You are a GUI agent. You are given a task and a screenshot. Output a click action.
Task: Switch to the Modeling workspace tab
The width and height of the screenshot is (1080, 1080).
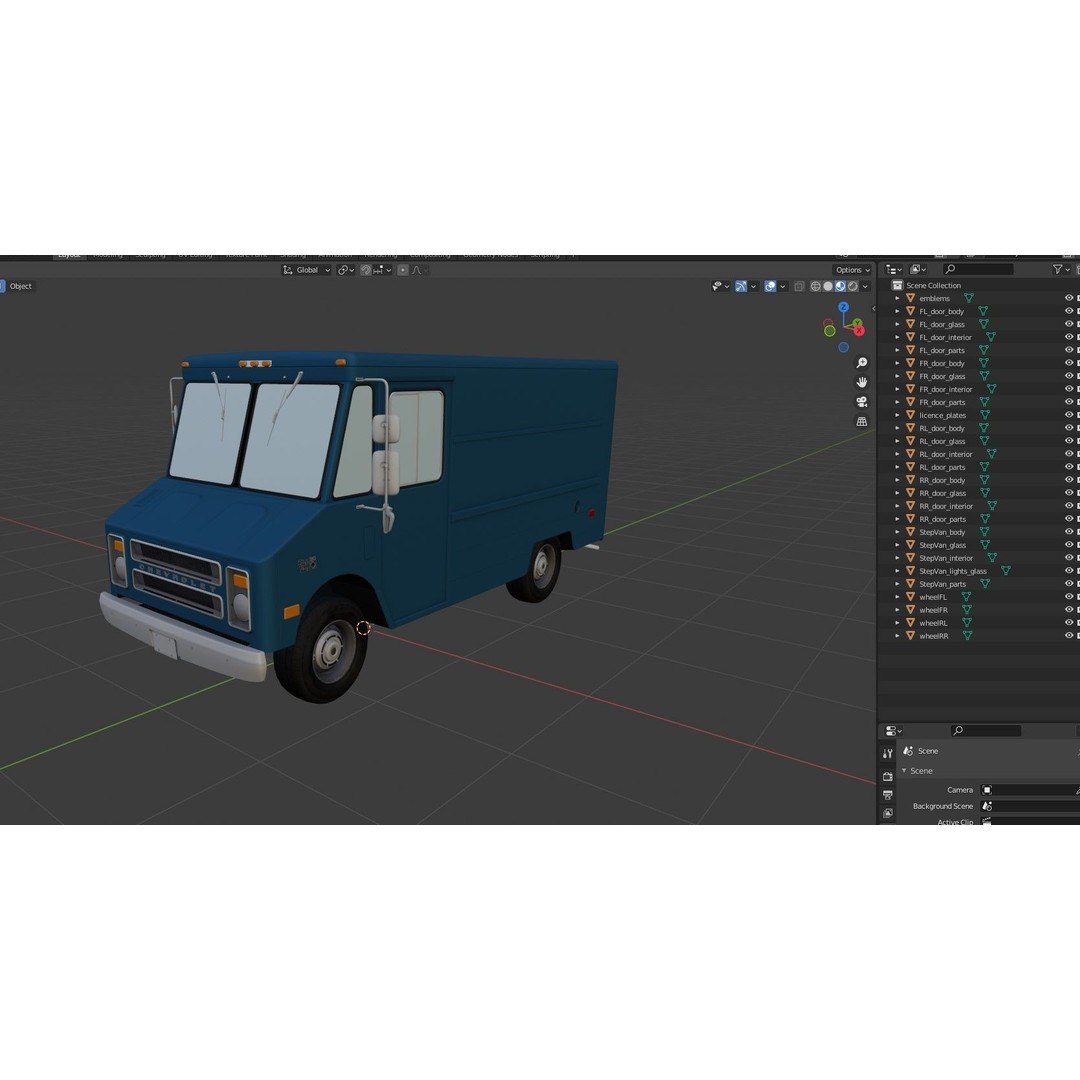pos(107,255)
